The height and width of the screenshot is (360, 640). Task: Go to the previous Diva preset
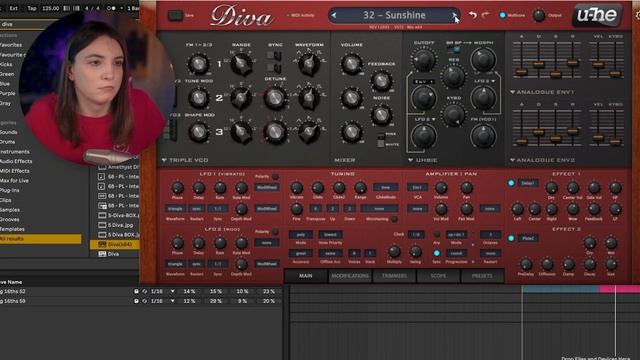[334, 16]
